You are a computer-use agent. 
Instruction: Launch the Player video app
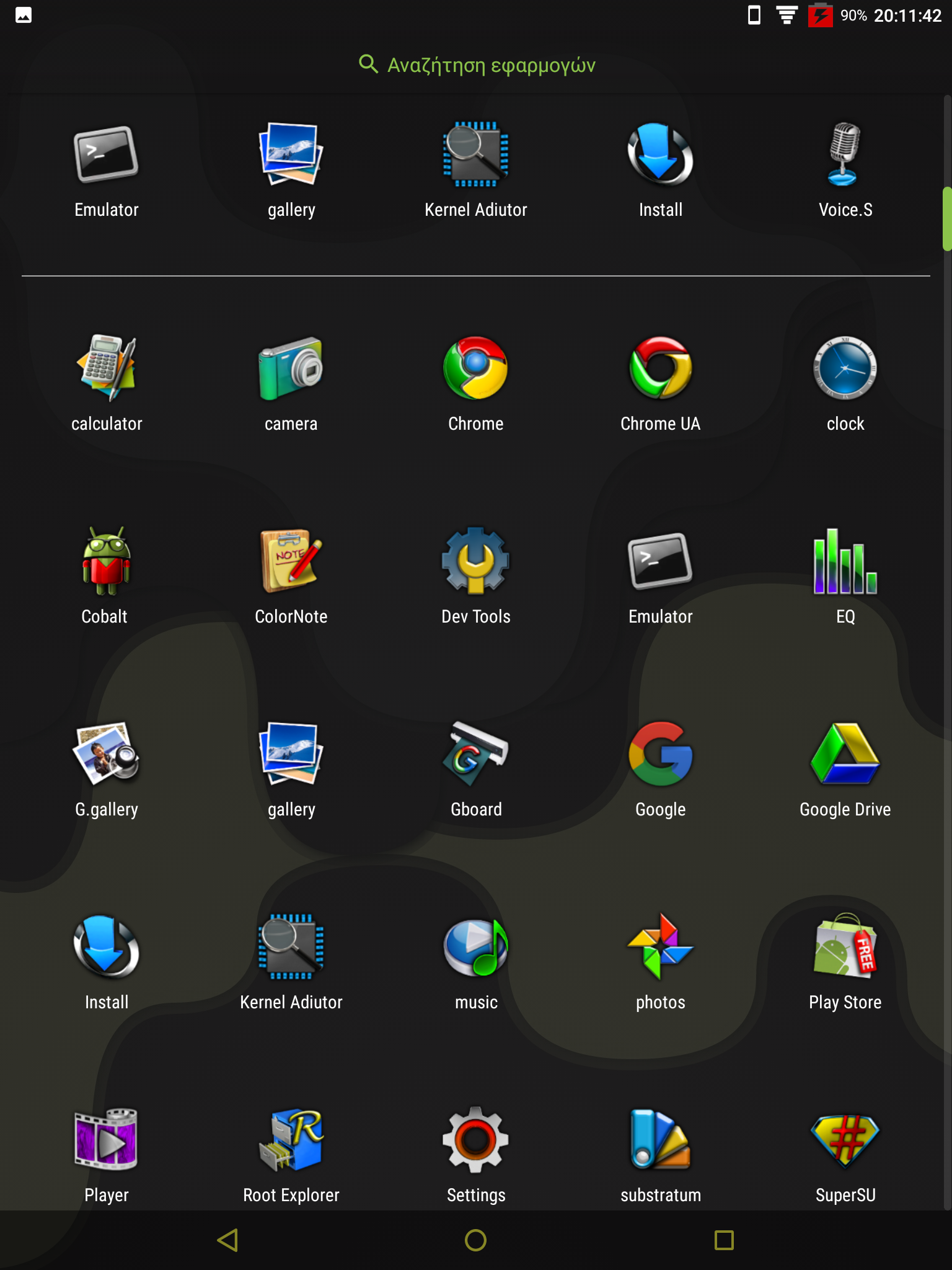106,1155
